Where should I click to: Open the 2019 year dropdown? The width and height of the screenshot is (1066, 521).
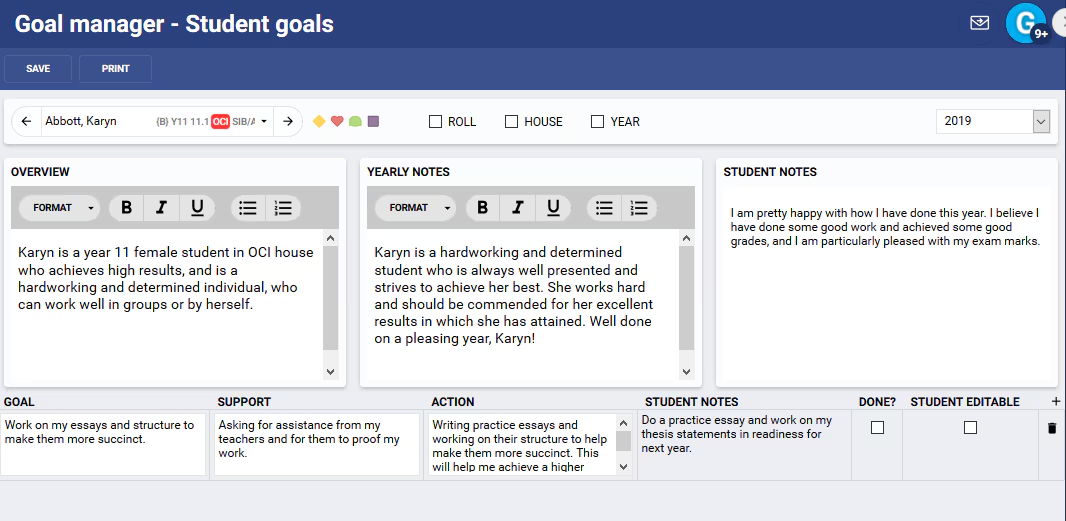tap(993, 122)
